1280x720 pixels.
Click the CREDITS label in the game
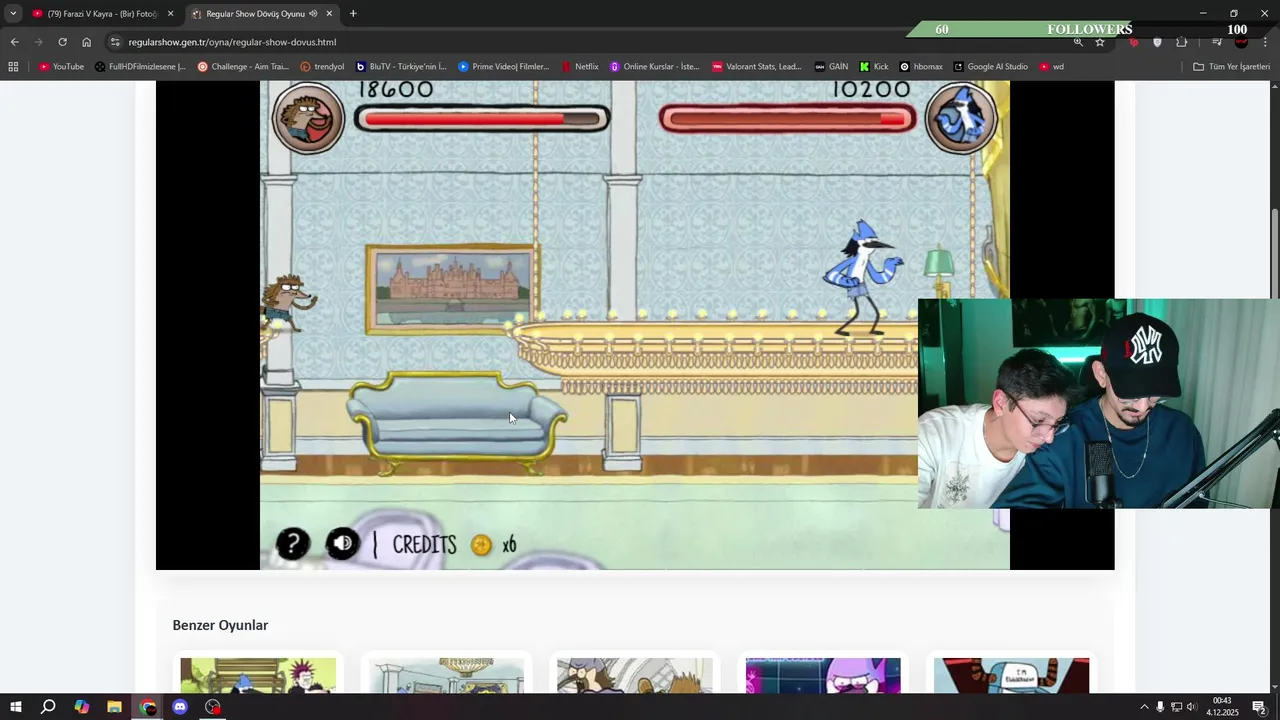(424, 545)
